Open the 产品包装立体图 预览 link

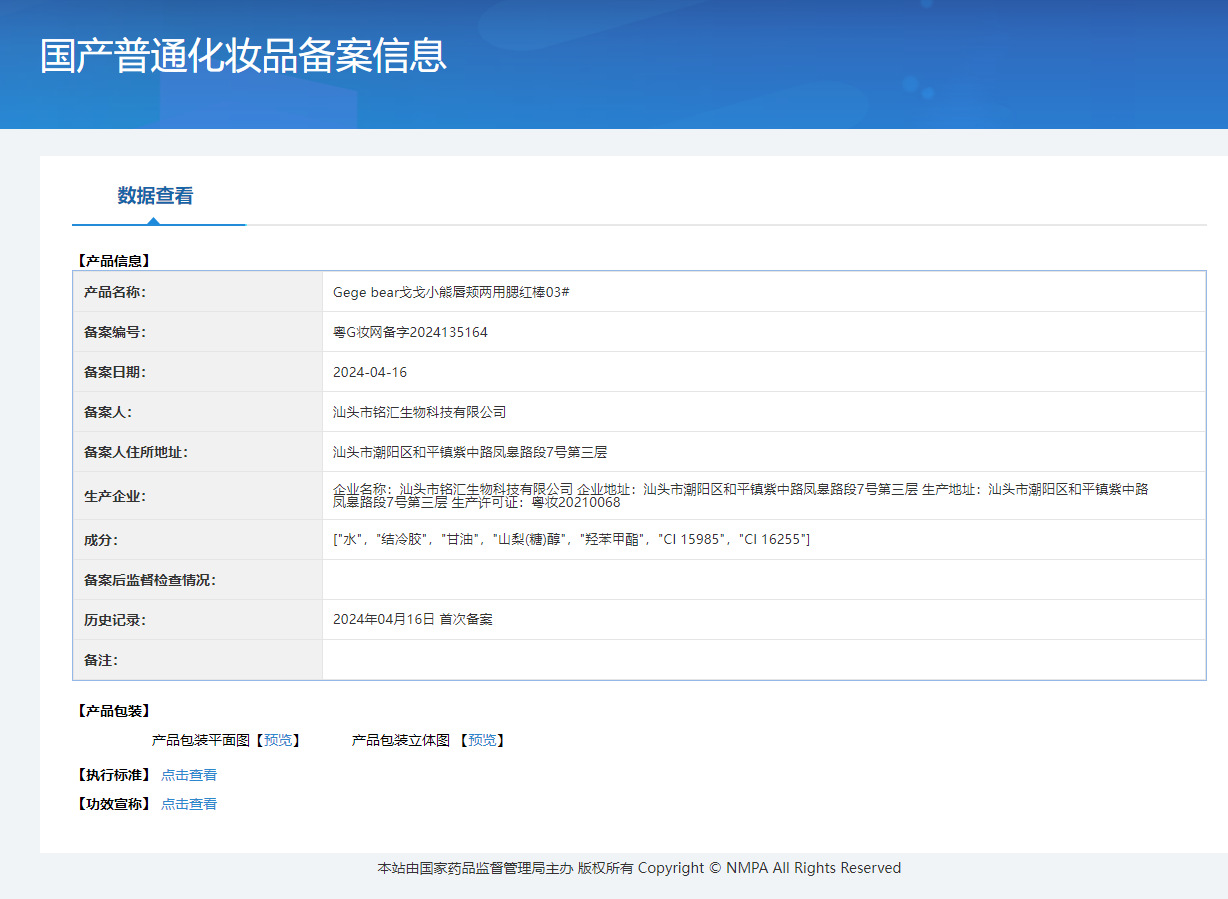tap(482, 740)
